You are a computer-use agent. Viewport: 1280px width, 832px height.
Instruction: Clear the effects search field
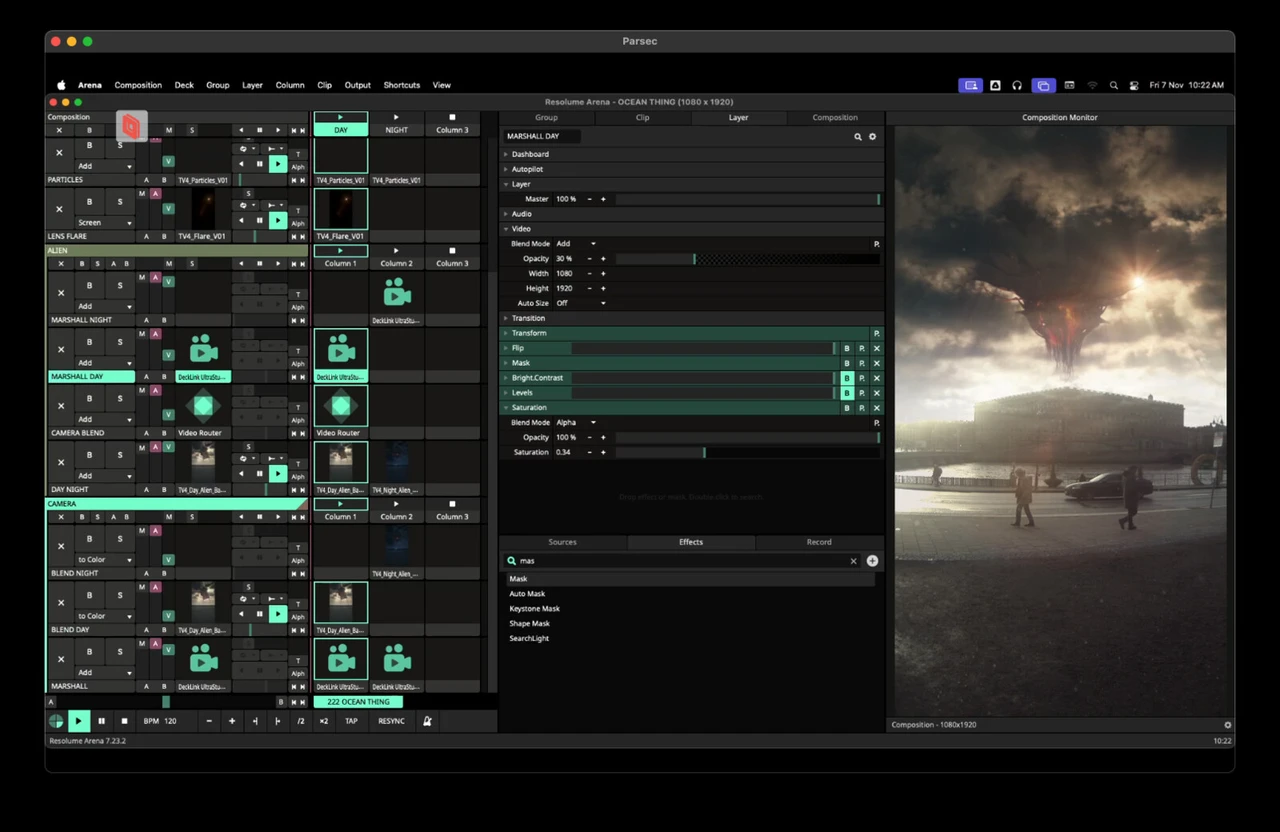[x=853, y=561]
